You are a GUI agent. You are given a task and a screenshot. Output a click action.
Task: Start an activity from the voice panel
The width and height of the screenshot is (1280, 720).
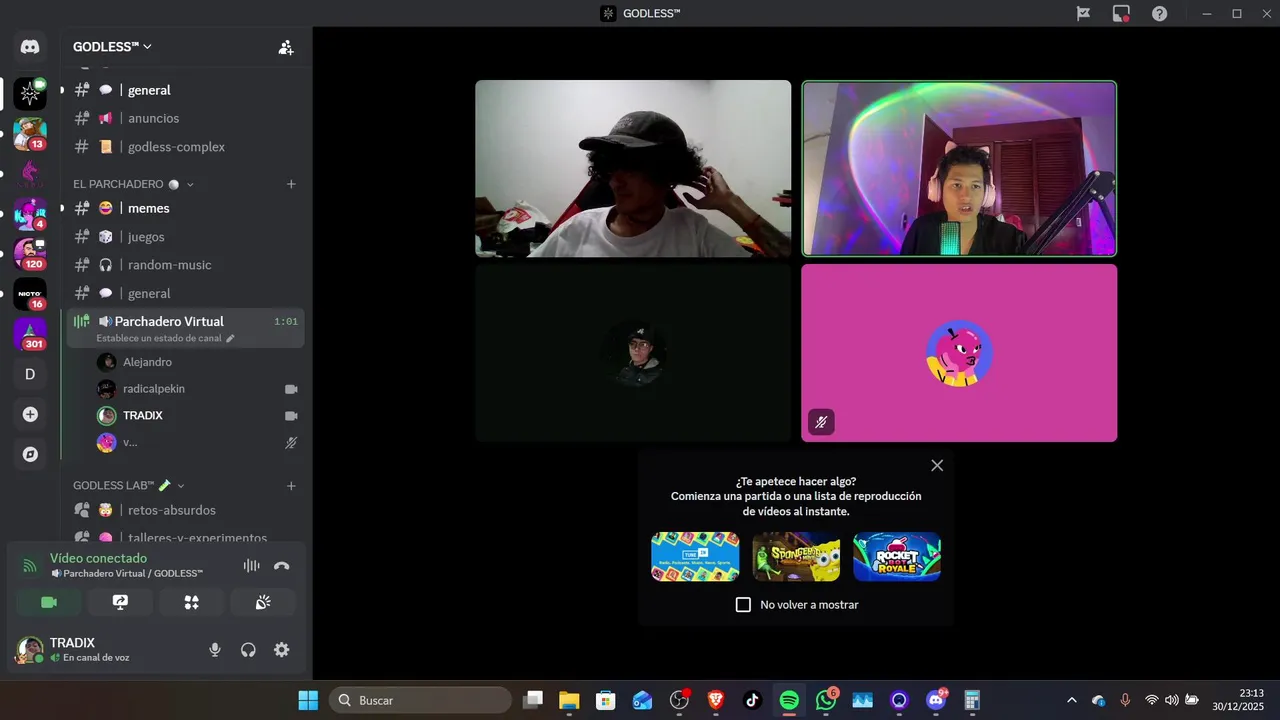click(x=191, y=602)
